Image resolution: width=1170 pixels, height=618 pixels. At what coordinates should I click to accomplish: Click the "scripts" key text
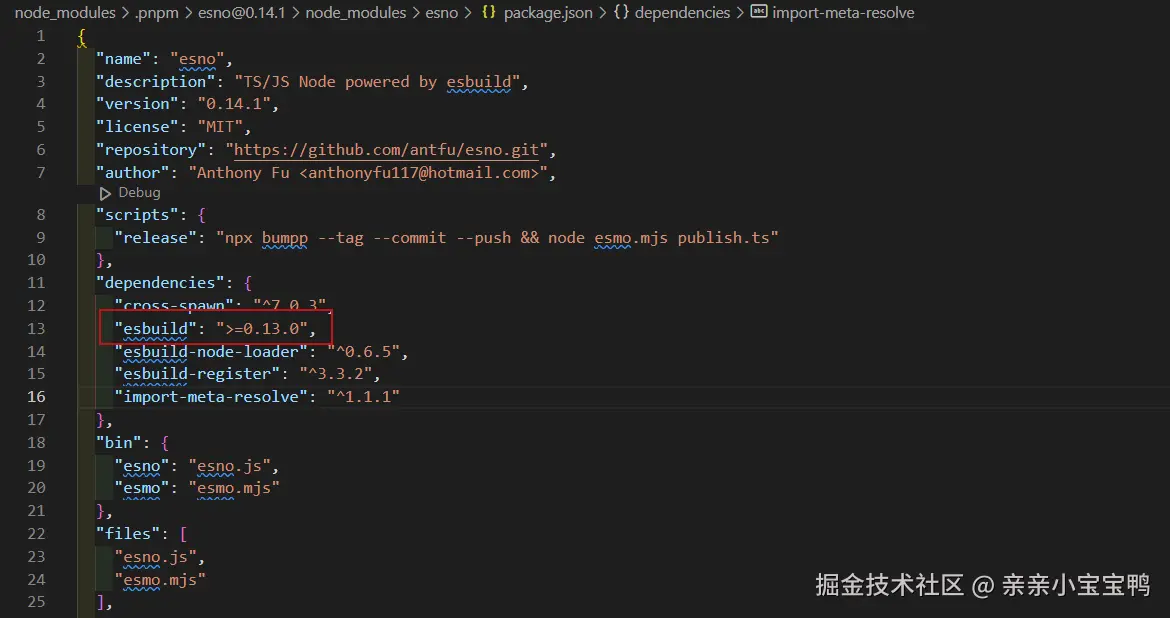click(x=137, y=215)
